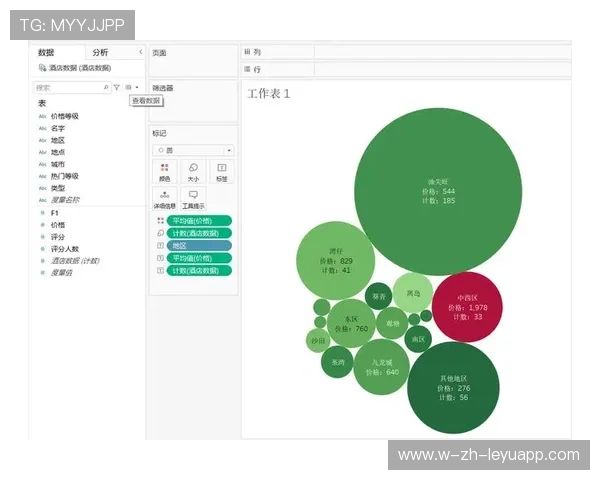This screenshot has height=480, width=600.
Task: Select the 东区 bubble with 价格 760
Action: (x=351, y=323)
